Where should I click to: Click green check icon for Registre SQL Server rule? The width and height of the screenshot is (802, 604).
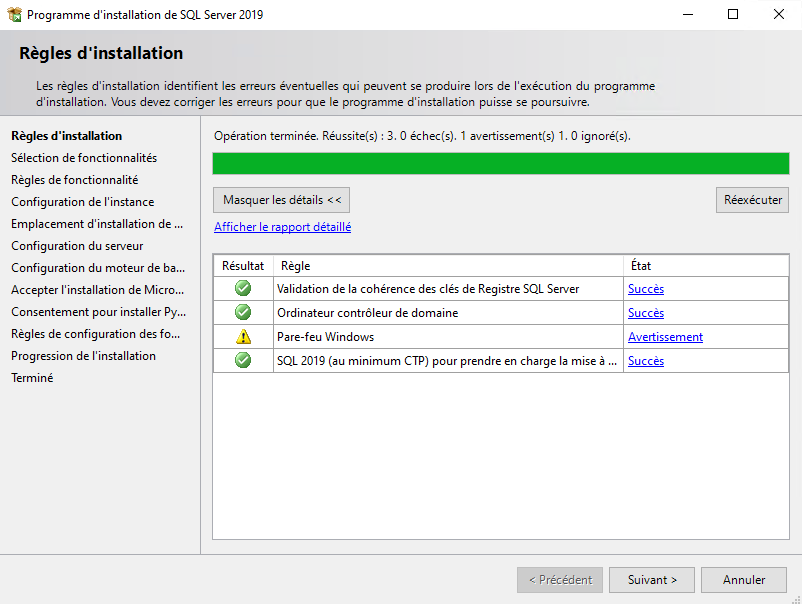point(243,289)
